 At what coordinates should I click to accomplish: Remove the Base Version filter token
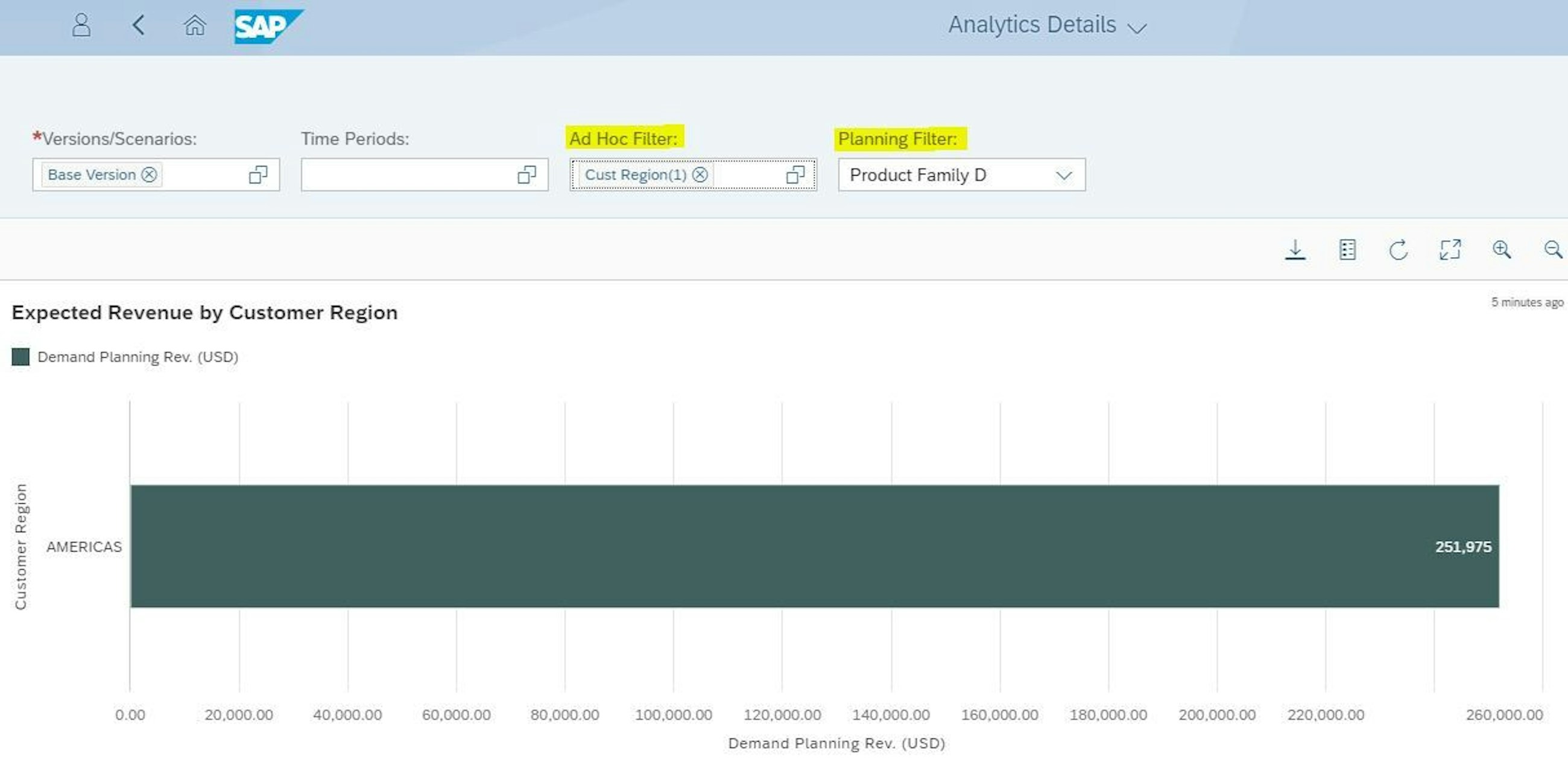[x=148, y=175]
